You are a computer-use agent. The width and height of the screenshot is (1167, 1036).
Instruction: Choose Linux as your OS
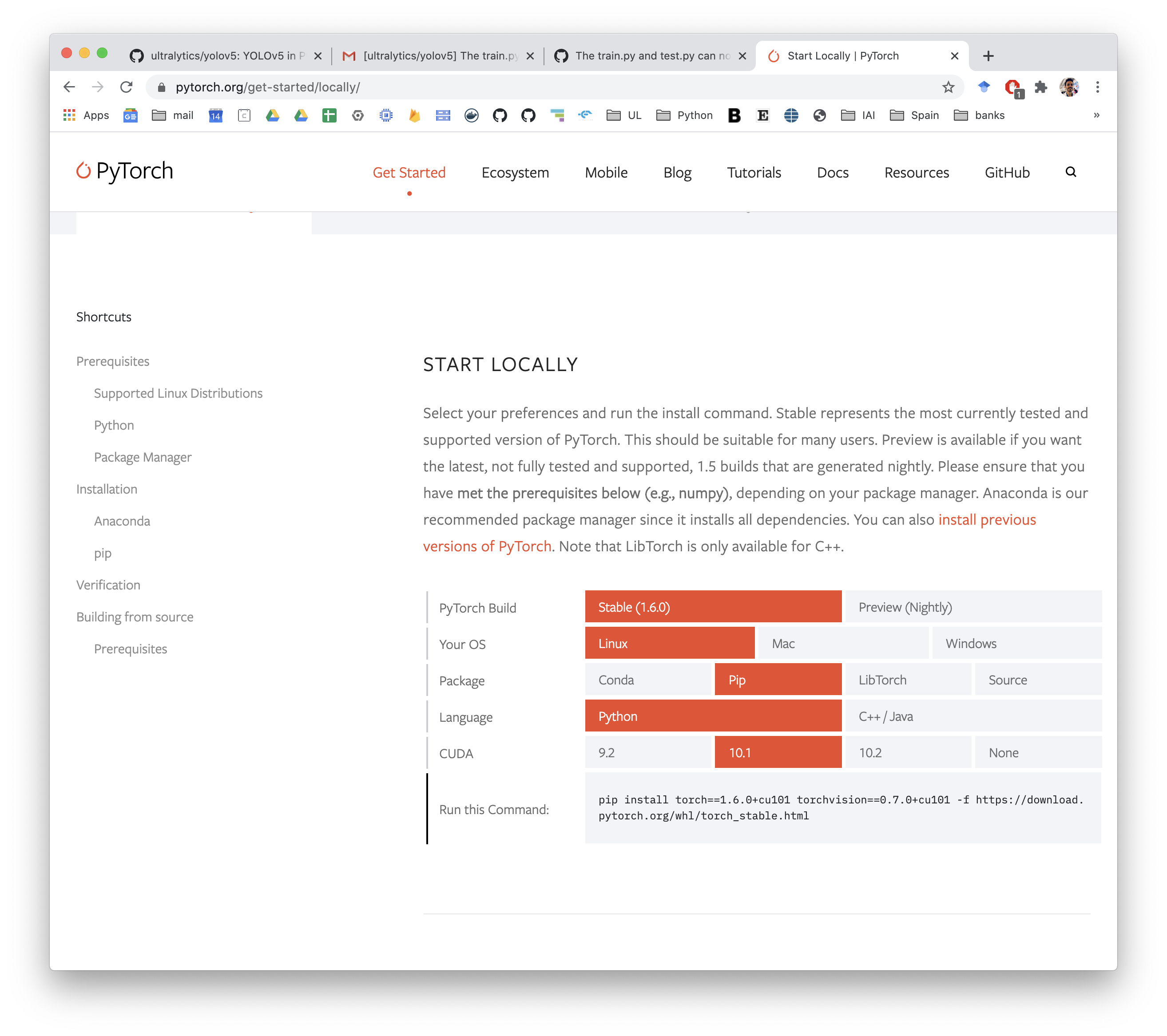pos(670,643)
